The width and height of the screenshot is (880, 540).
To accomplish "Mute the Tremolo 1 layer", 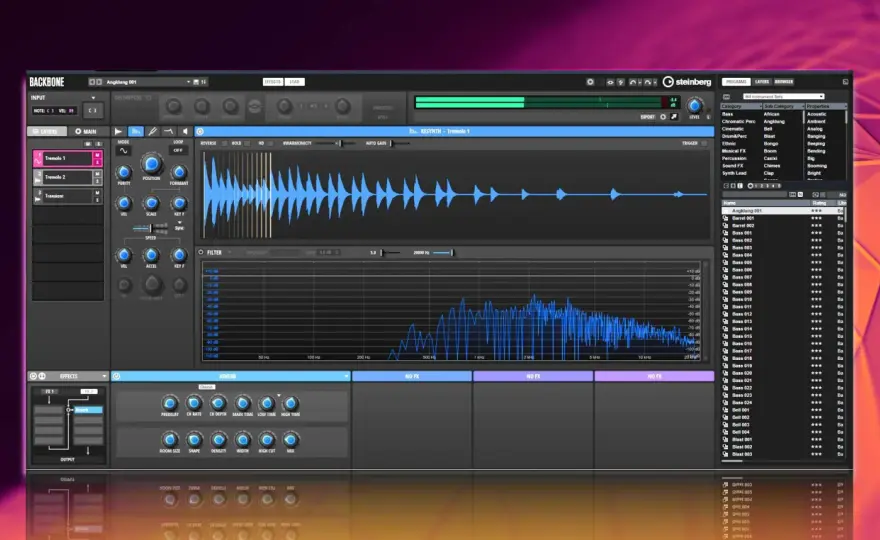I will 97,155.
